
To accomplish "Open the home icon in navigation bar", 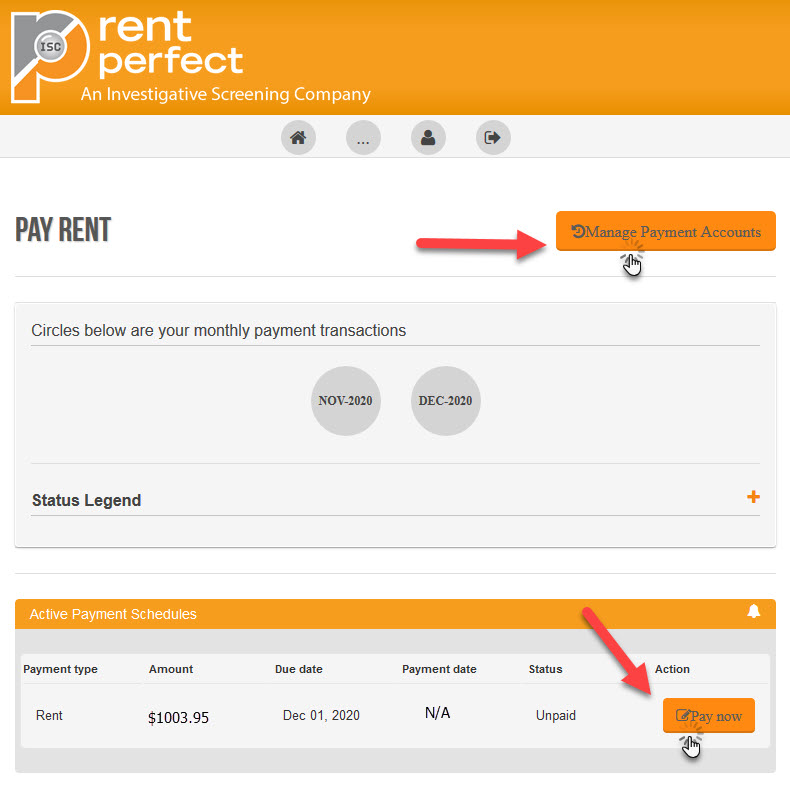I will pos(298,138).
